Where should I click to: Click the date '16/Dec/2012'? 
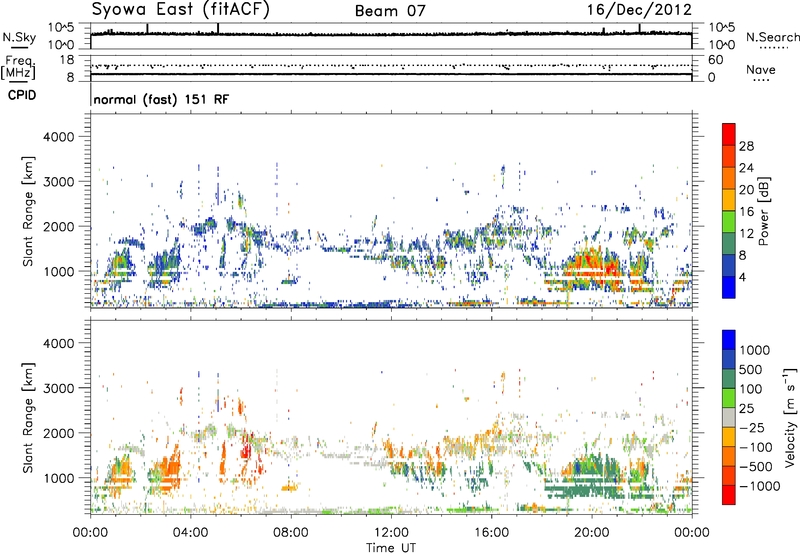tap(639, 10)
